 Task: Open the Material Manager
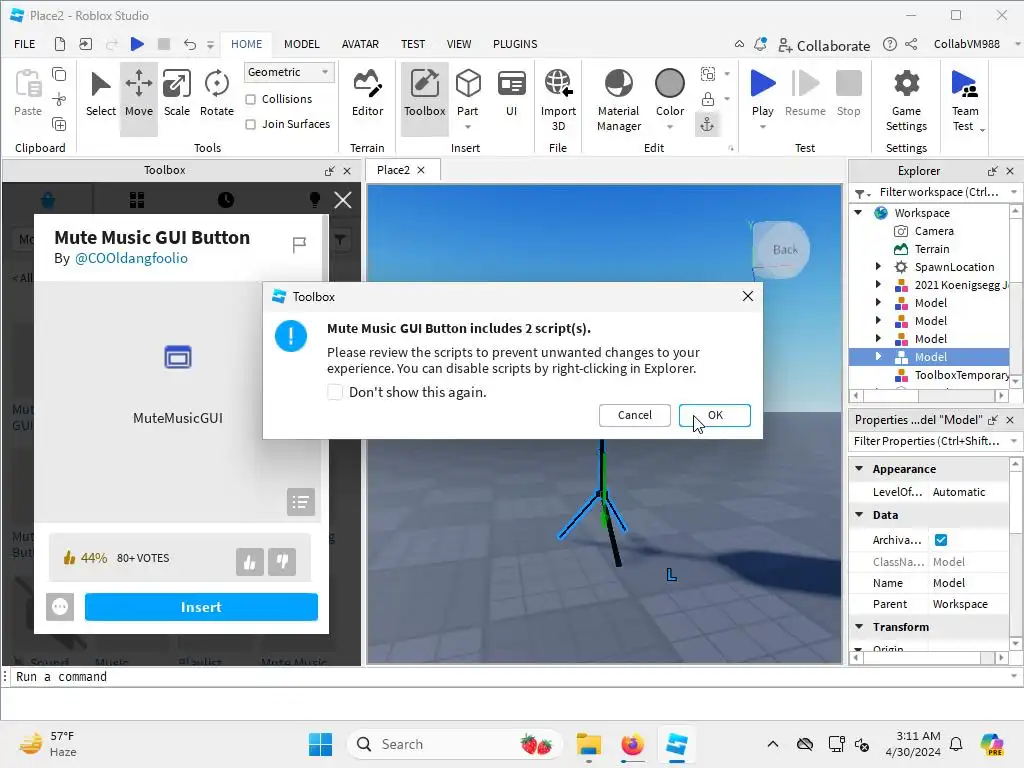click(x=618, y=99)
